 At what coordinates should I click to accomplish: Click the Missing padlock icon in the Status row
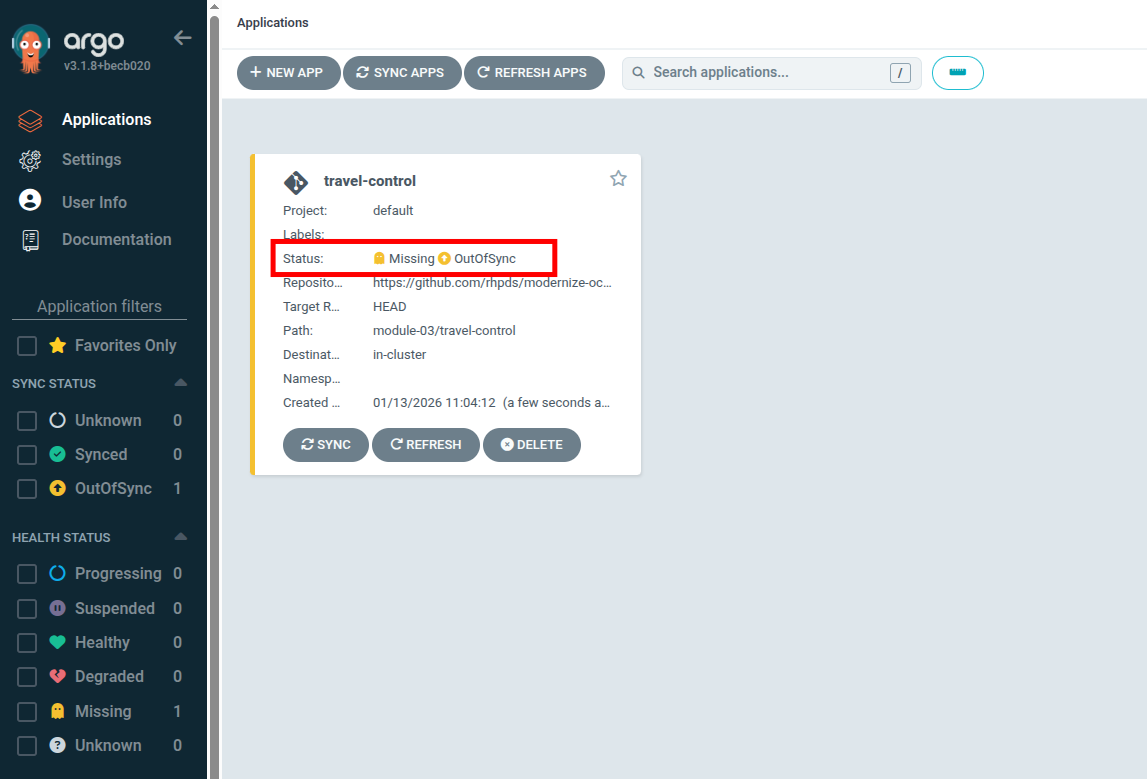point(379,258)
